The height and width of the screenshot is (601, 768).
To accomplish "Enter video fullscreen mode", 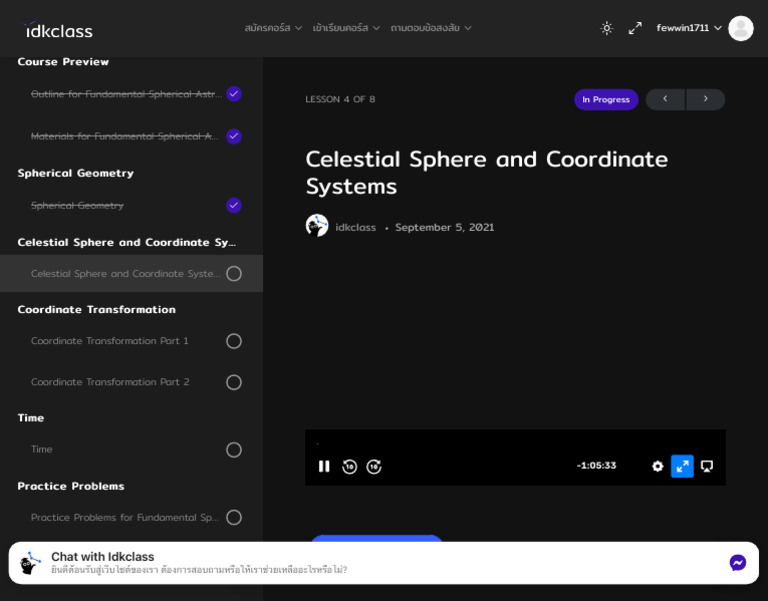I will tap(682, 466).
